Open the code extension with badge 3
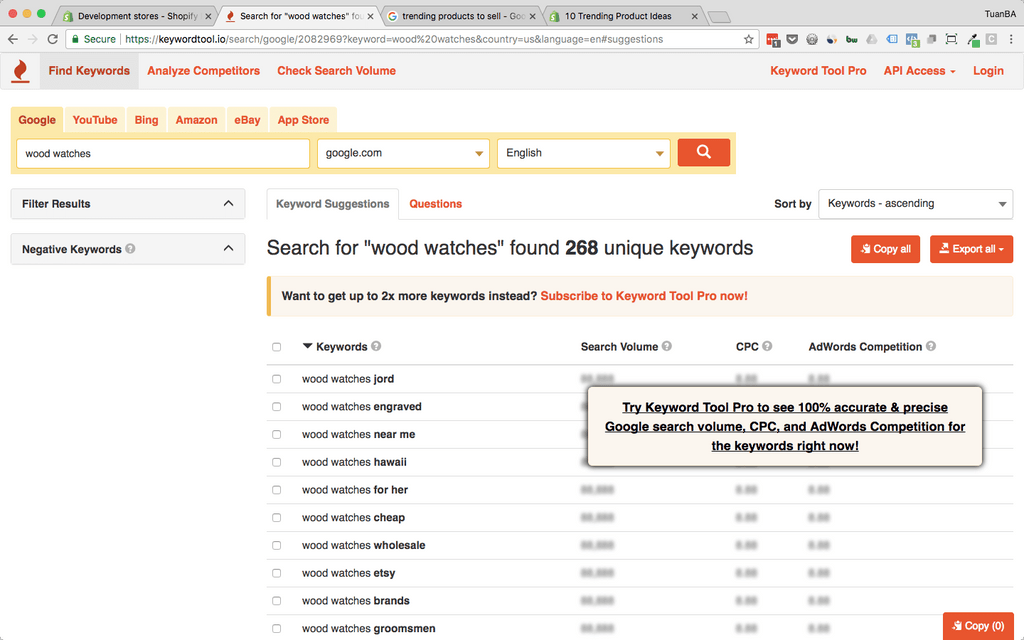1024x640 pixels. 912,40
